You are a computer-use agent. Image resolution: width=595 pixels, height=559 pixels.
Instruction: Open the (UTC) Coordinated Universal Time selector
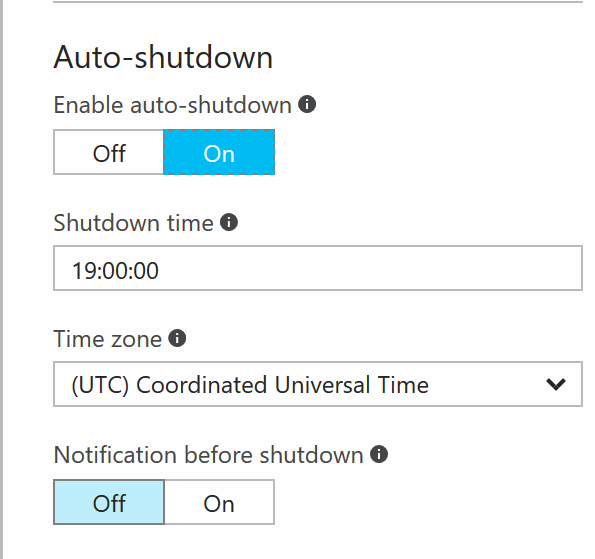pyautogui.click(x=318, y=384)
